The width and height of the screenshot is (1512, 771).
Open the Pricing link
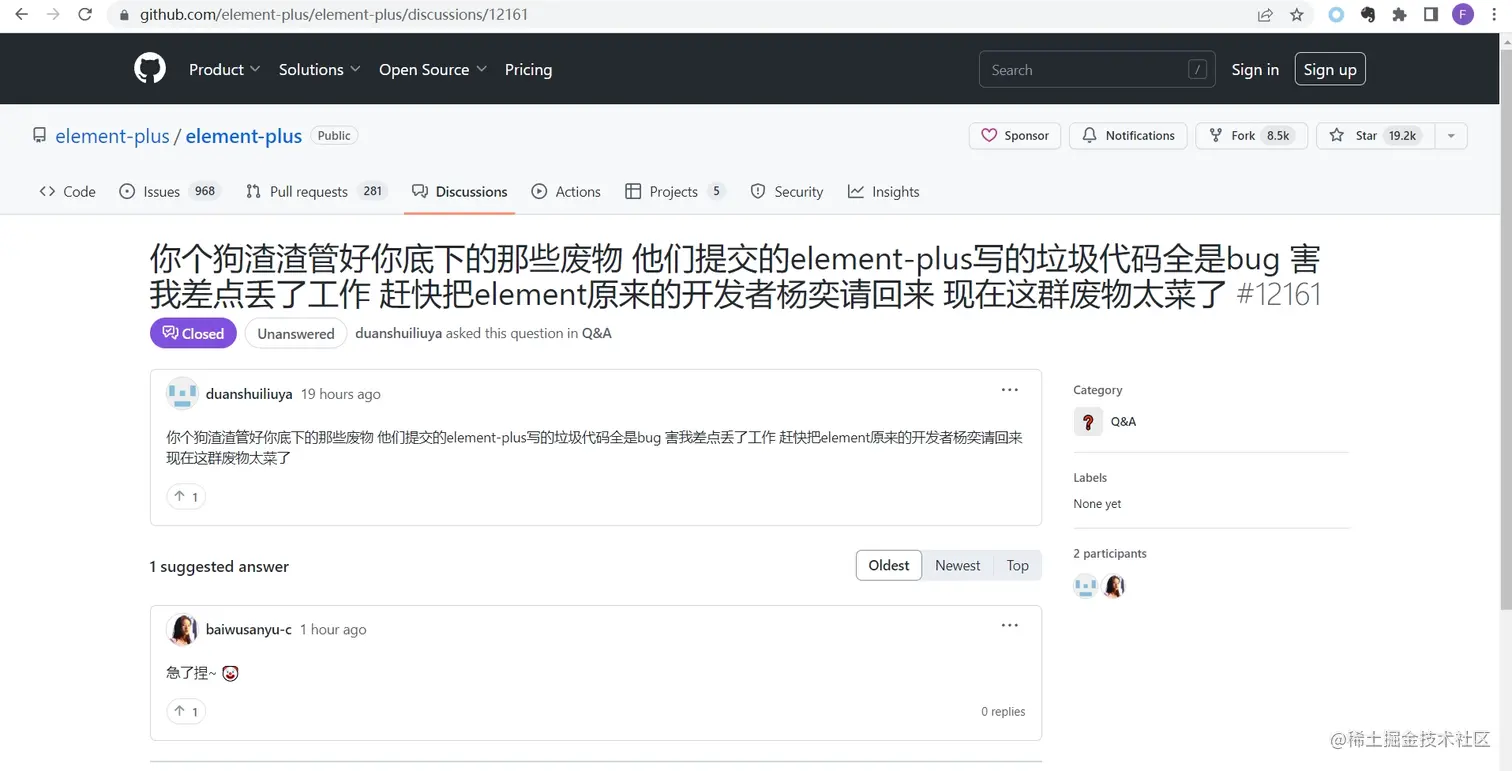point(528,69)
